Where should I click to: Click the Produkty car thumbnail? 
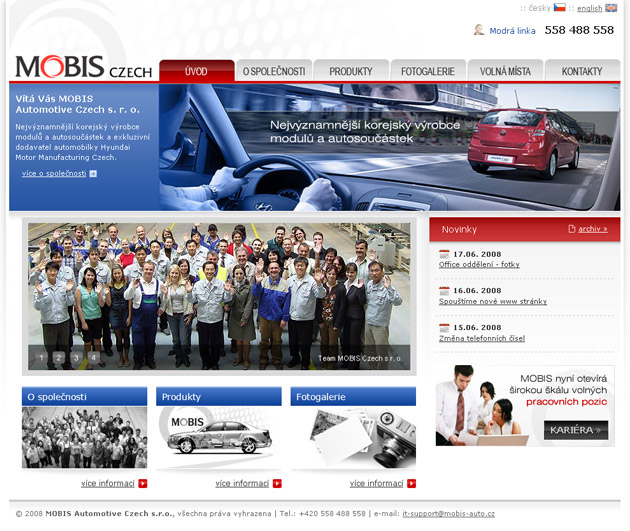click(219, 437)
